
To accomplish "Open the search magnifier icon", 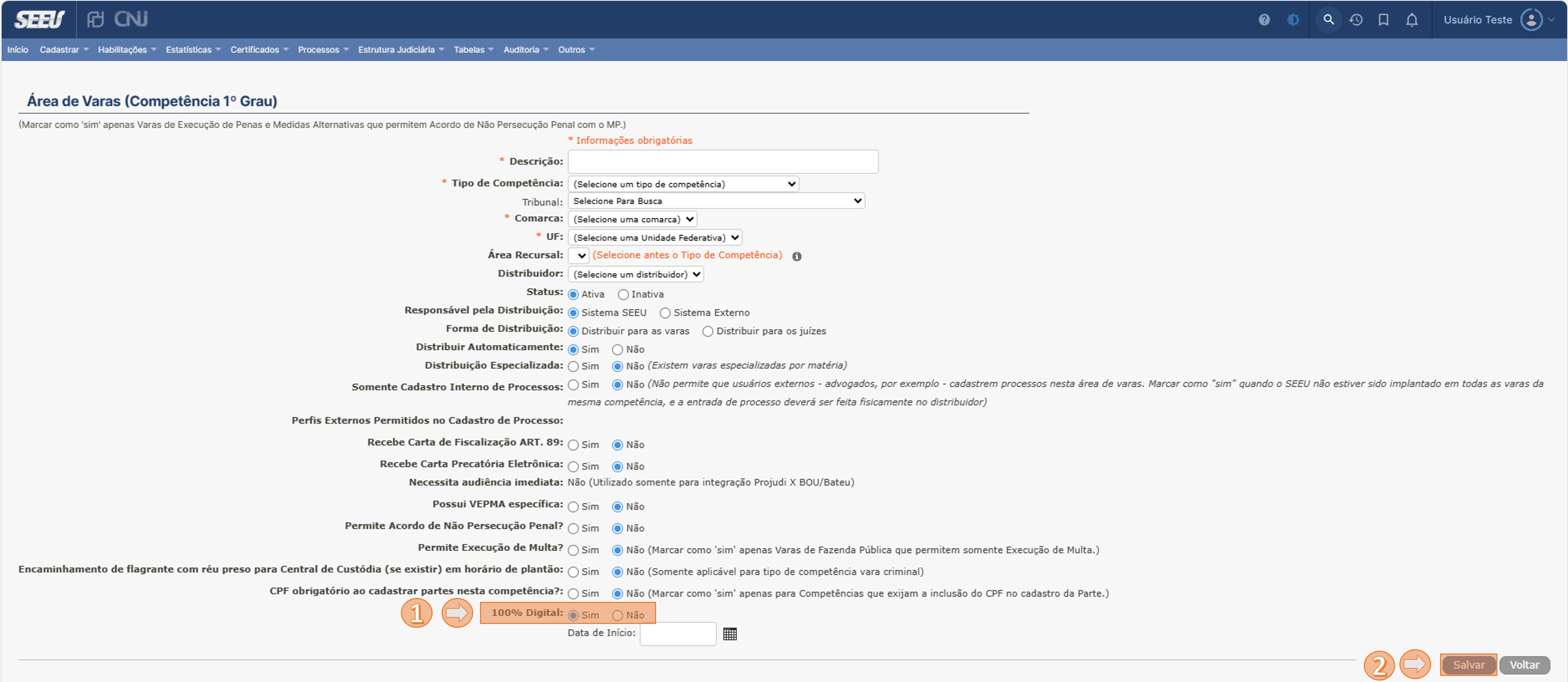I will [x=1329, y=20].
